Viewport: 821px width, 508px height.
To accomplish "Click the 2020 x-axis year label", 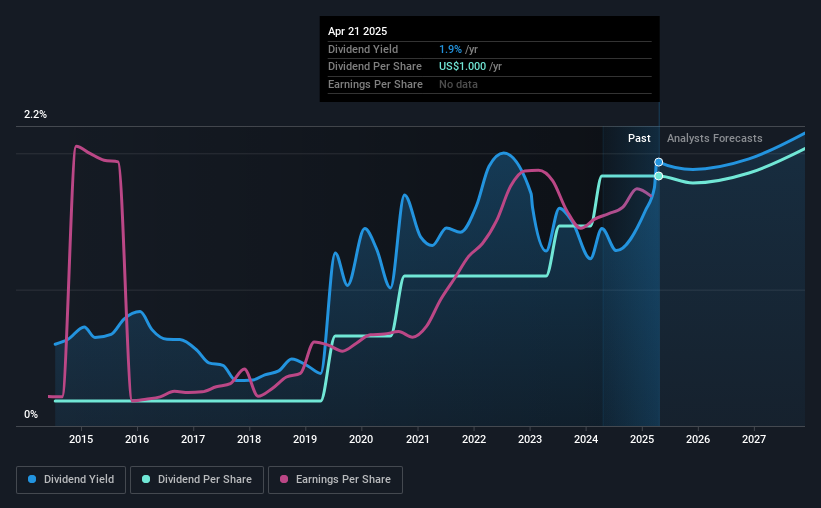I will tap(361, 439).
